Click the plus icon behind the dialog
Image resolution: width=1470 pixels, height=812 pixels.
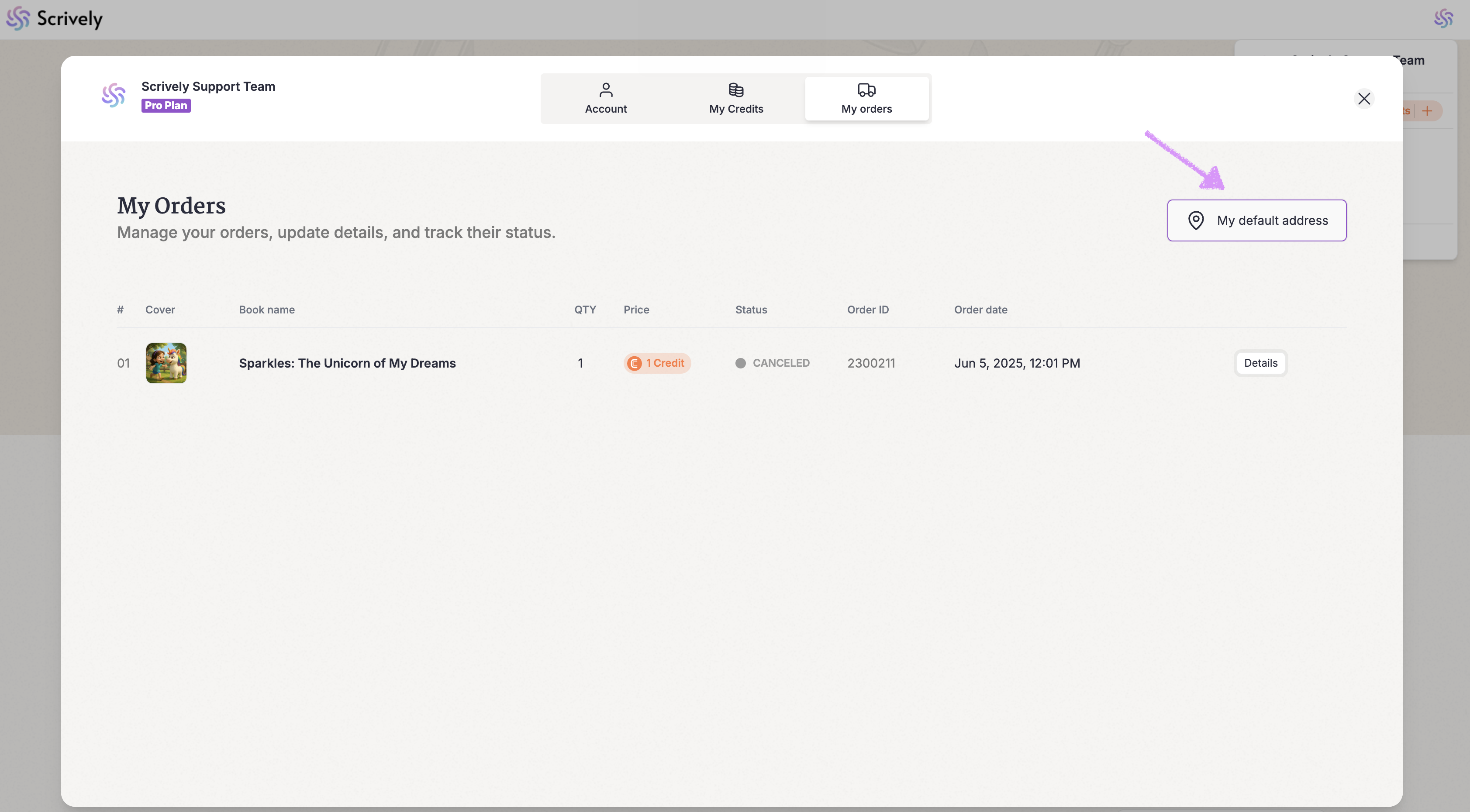pos(1427,111)
